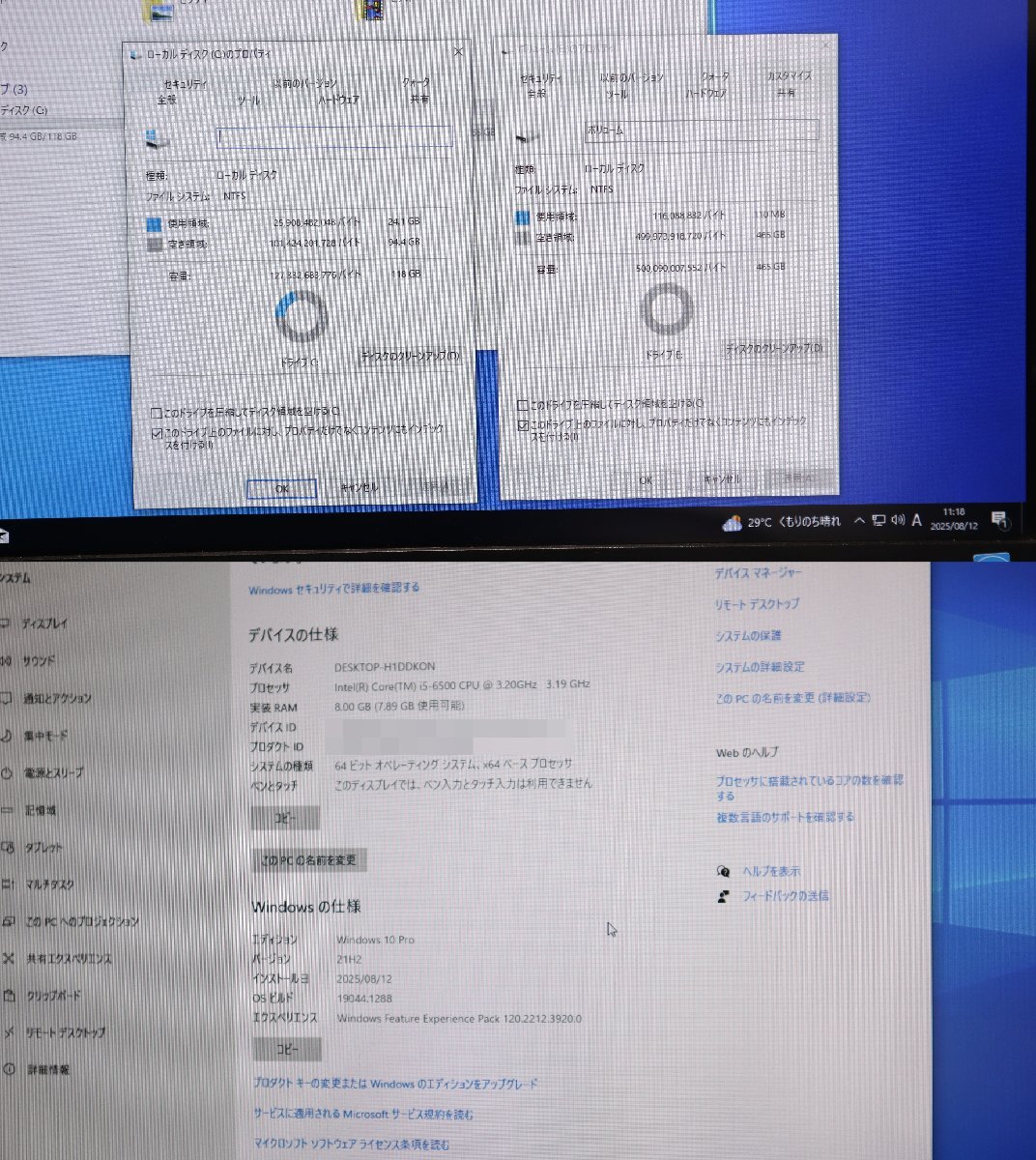This screenshot has height=1160, width=1036.
Task: Run ディスクのクリーンアップ for drive E
Action: (775, 348)
